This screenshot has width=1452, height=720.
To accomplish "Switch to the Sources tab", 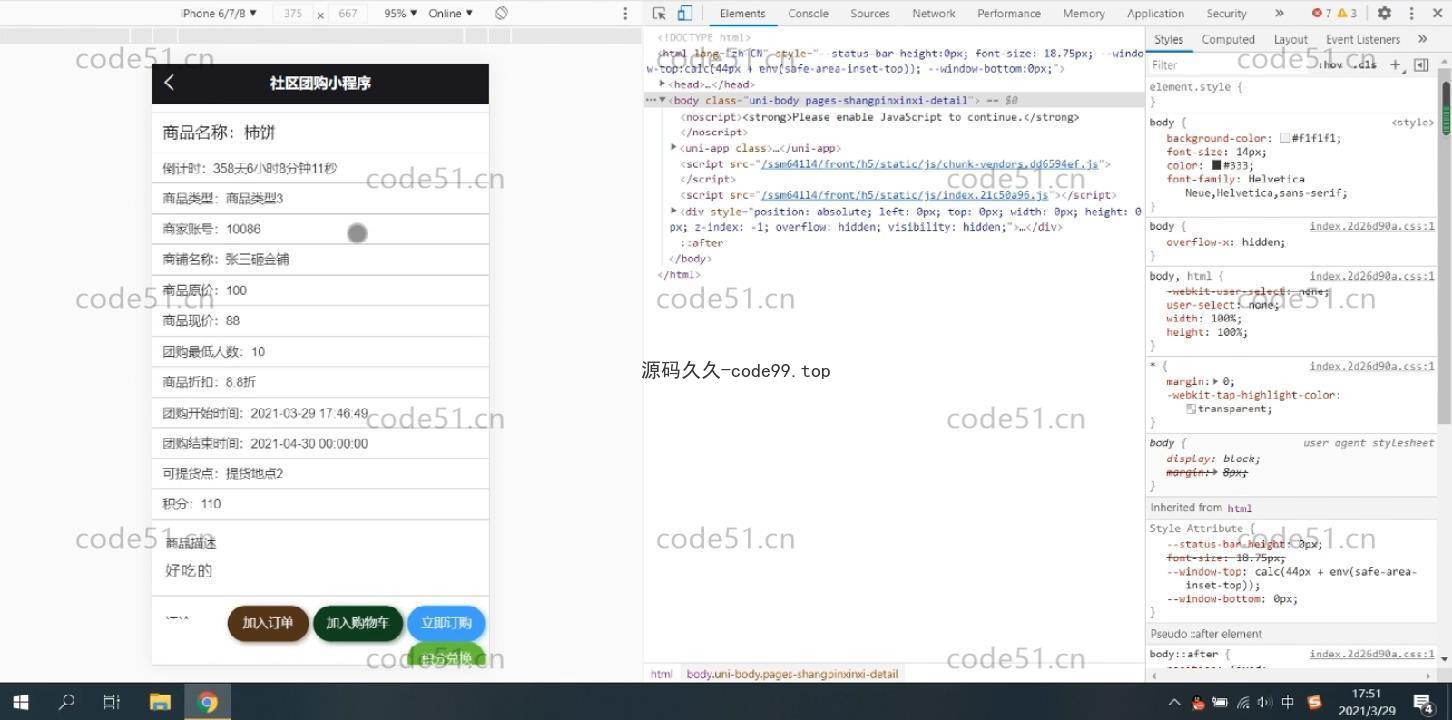I will click(x=870, y=13).
